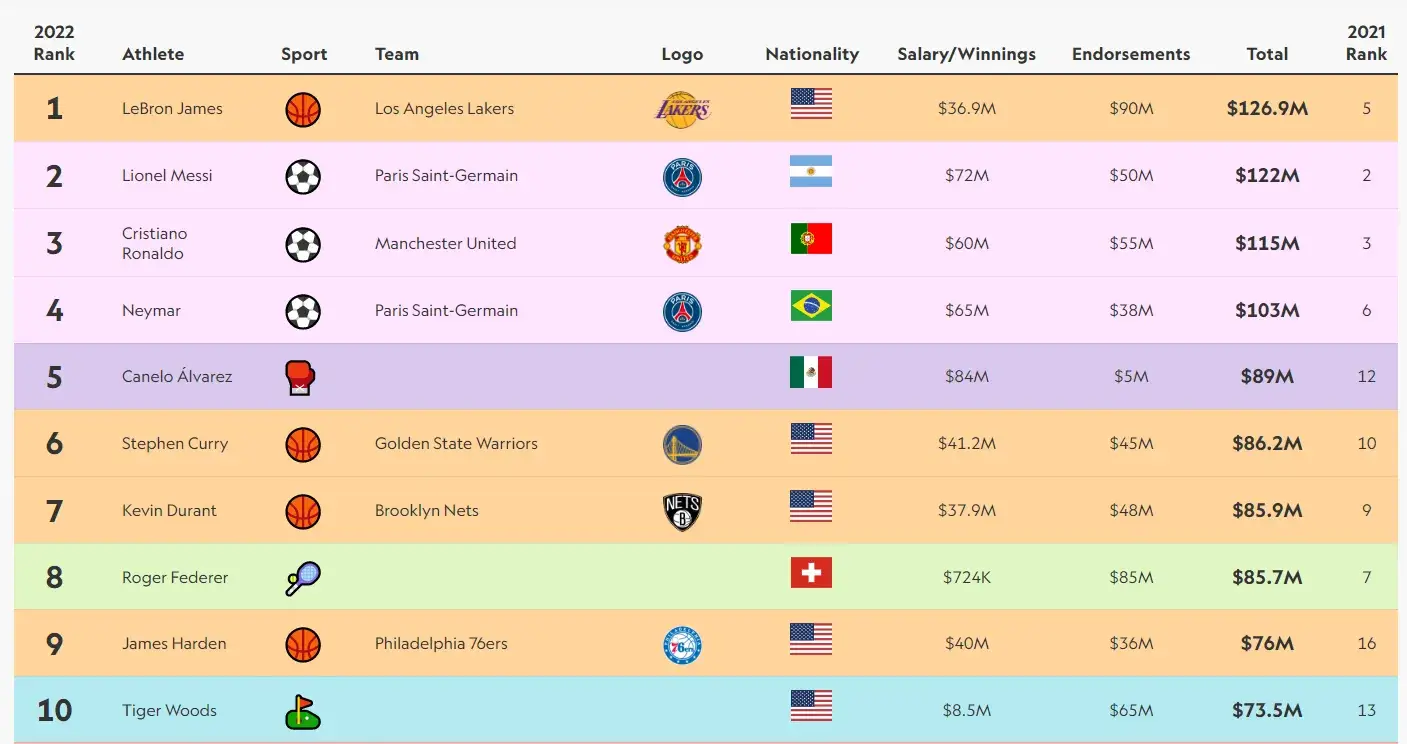Click the Philadelphia 76ers logo
Viewport: 1407px width, 744px height.
[682, 645]
